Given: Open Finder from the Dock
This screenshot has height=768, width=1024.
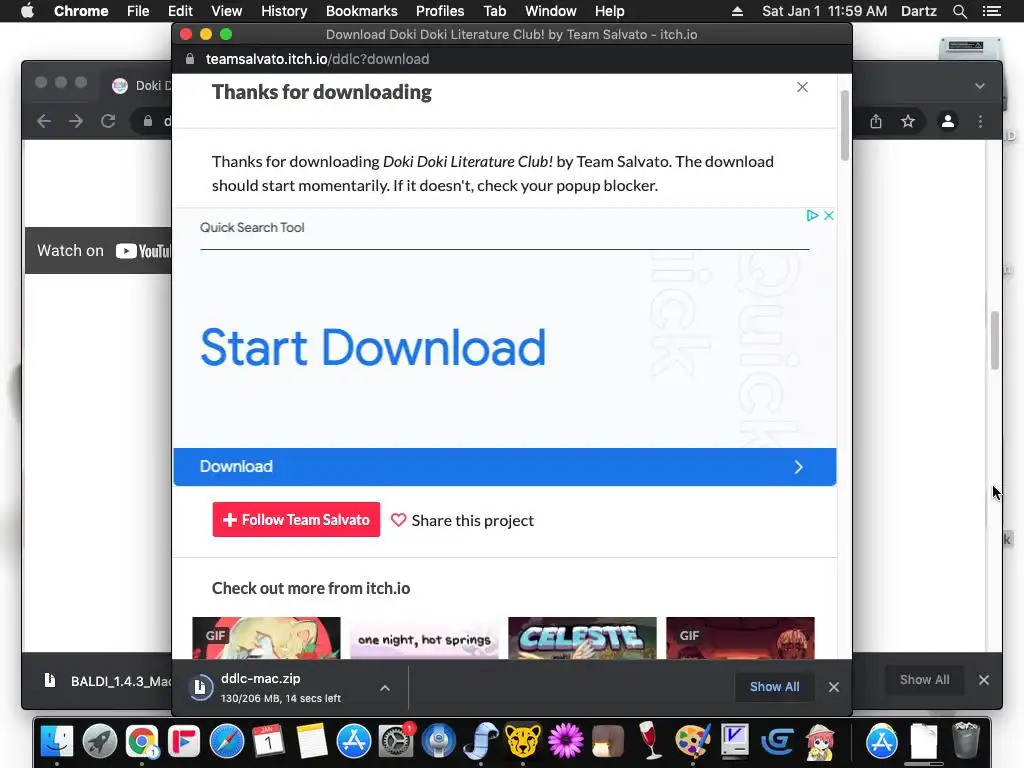Looking at the screenshot, I should tap(57, 741).
